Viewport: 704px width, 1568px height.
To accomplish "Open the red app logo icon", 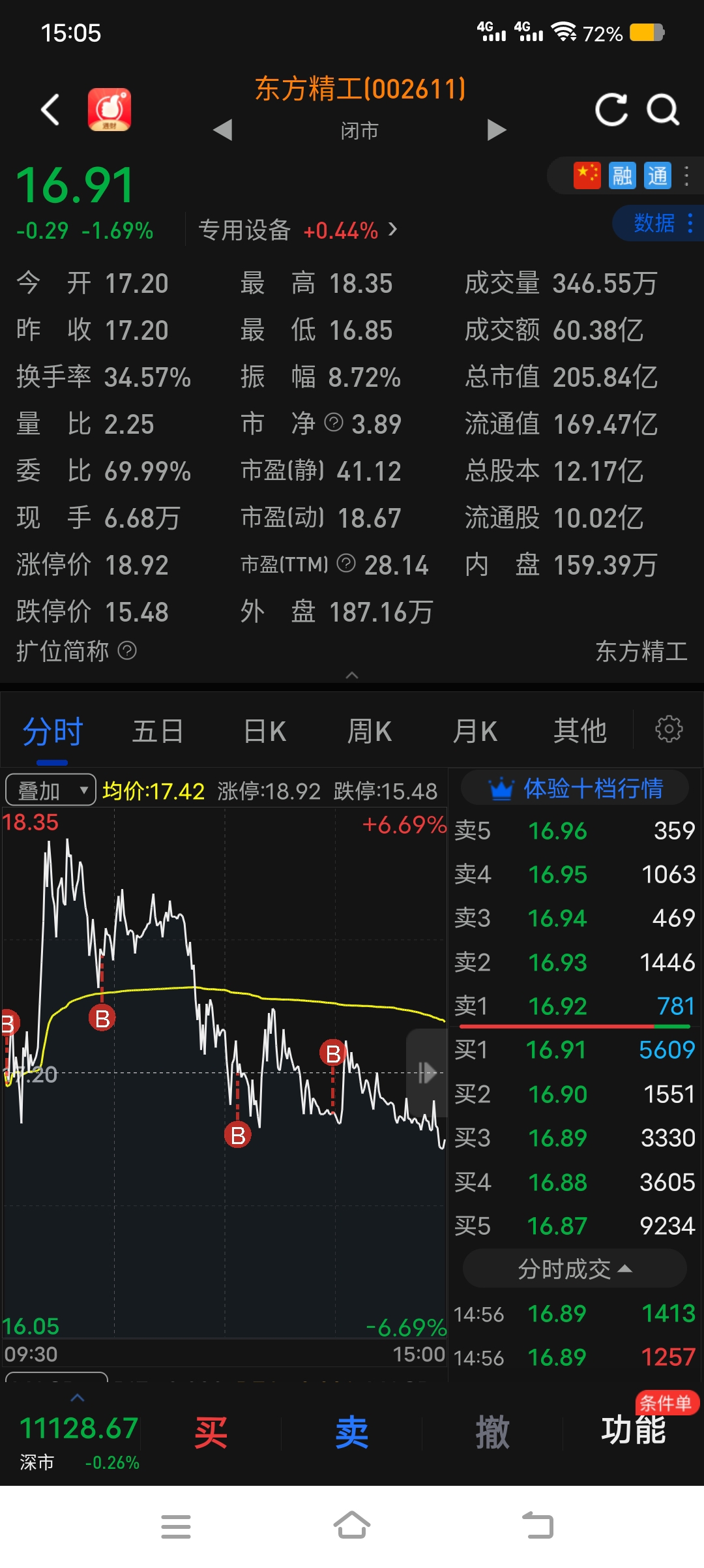I will point(110,110).
